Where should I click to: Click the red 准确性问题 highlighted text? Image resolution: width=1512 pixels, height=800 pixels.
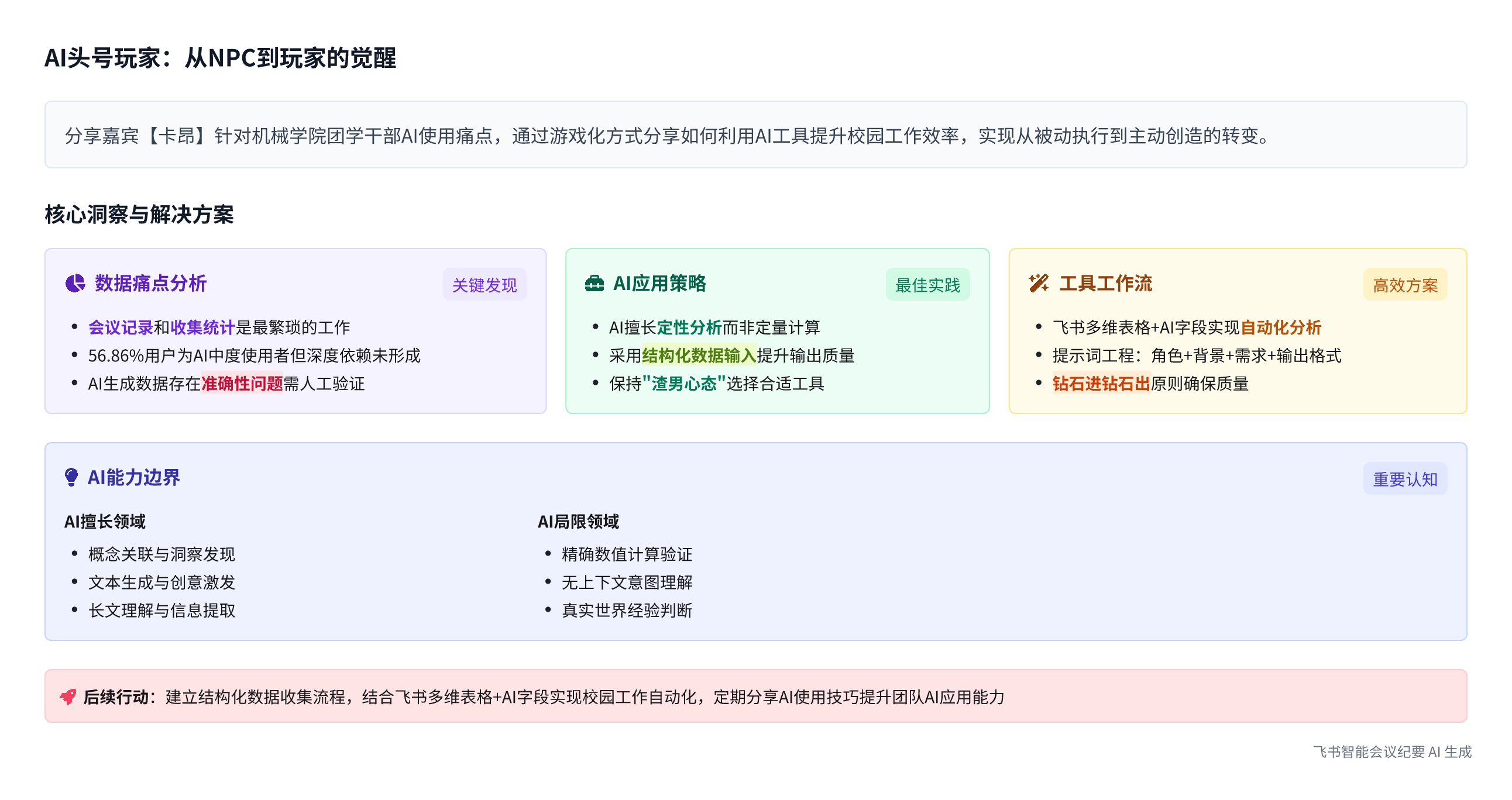click(242, 384)
